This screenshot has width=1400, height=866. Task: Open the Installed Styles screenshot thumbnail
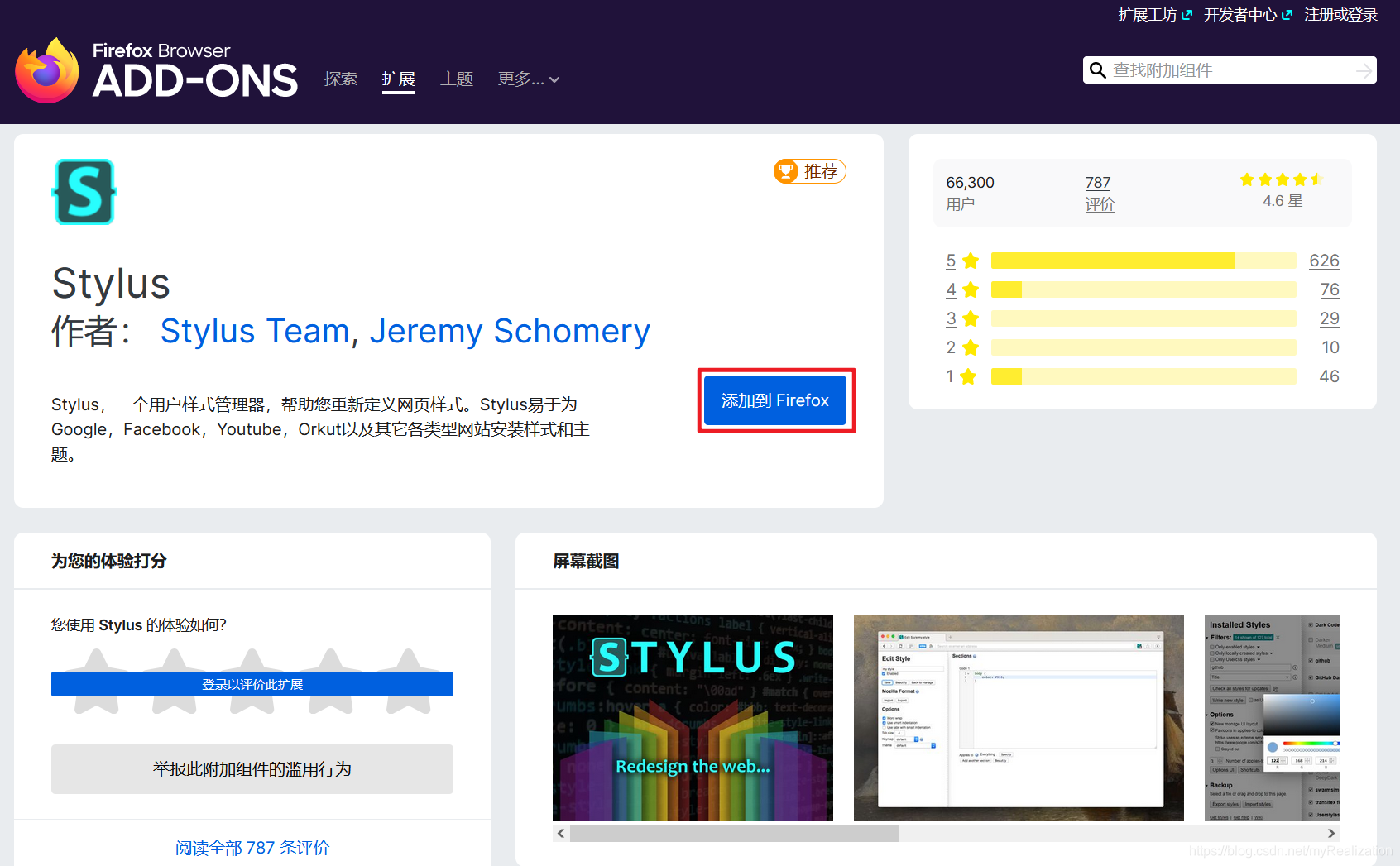click(1272, 718)
